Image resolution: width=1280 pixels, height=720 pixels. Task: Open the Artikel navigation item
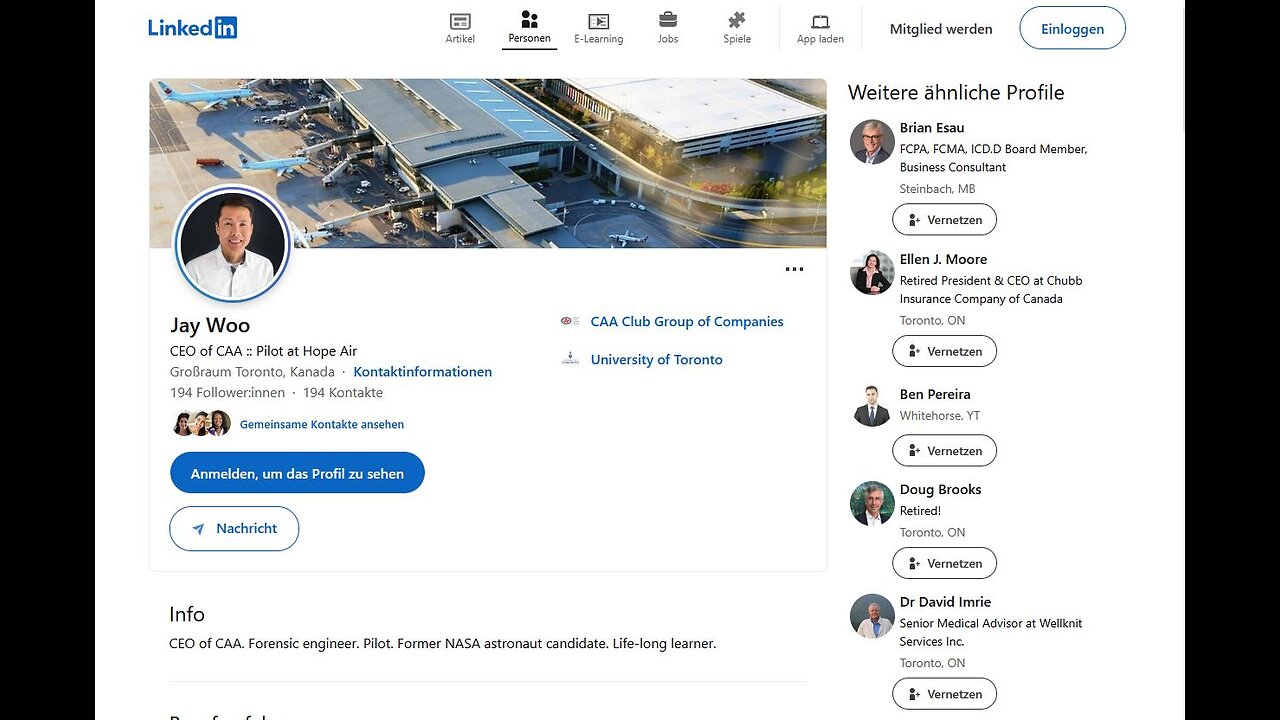coord(460,28)
